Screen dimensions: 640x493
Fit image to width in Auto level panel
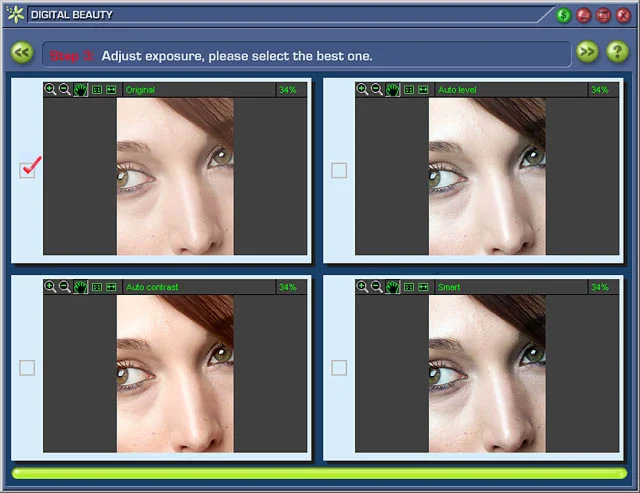point(423,90)
